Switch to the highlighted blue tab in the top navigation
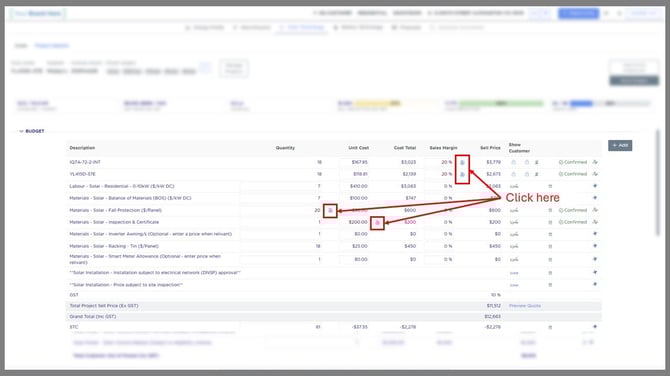 point(302,27)
